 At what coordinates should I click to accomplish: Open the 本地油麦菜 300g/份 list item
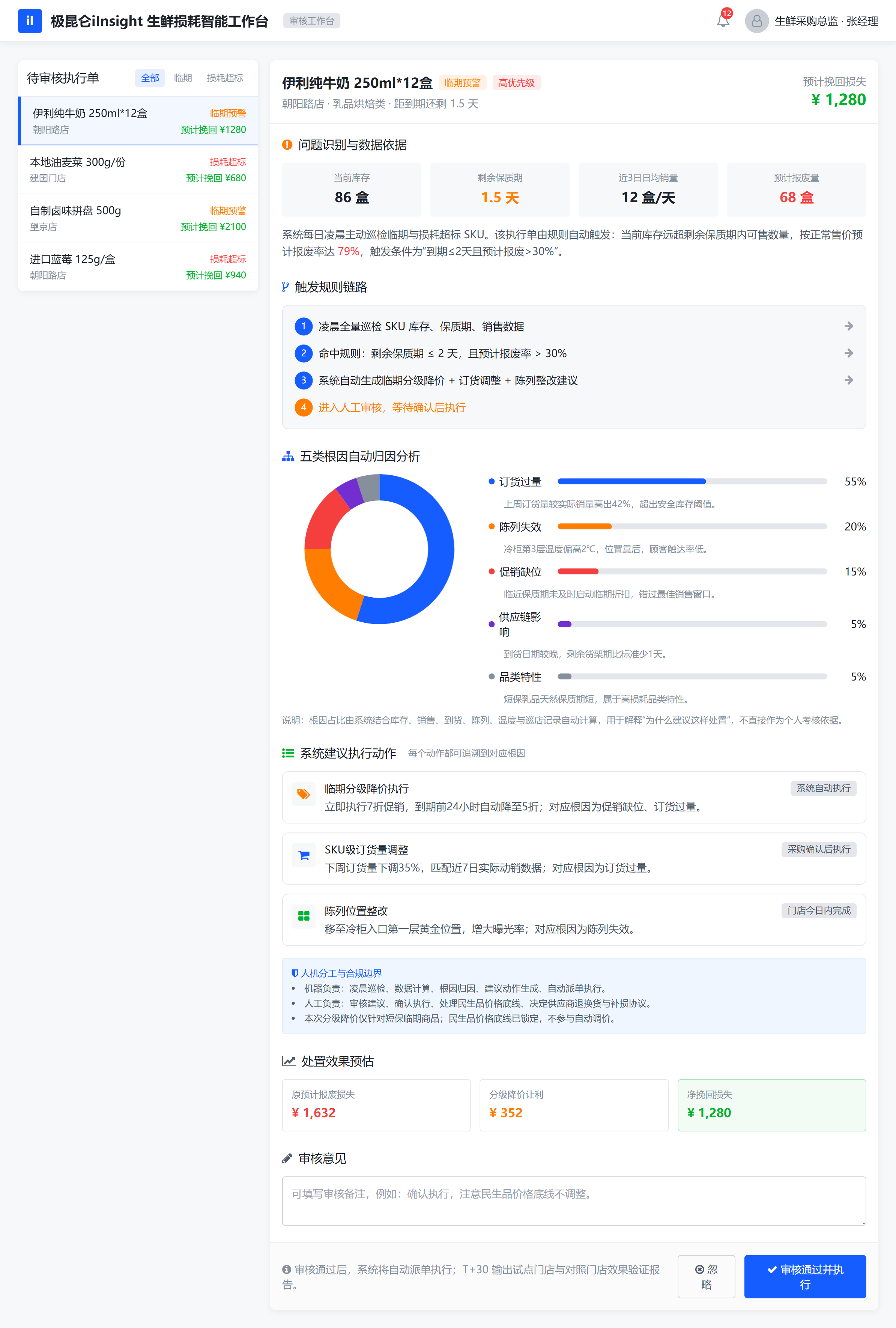[138, 170]
